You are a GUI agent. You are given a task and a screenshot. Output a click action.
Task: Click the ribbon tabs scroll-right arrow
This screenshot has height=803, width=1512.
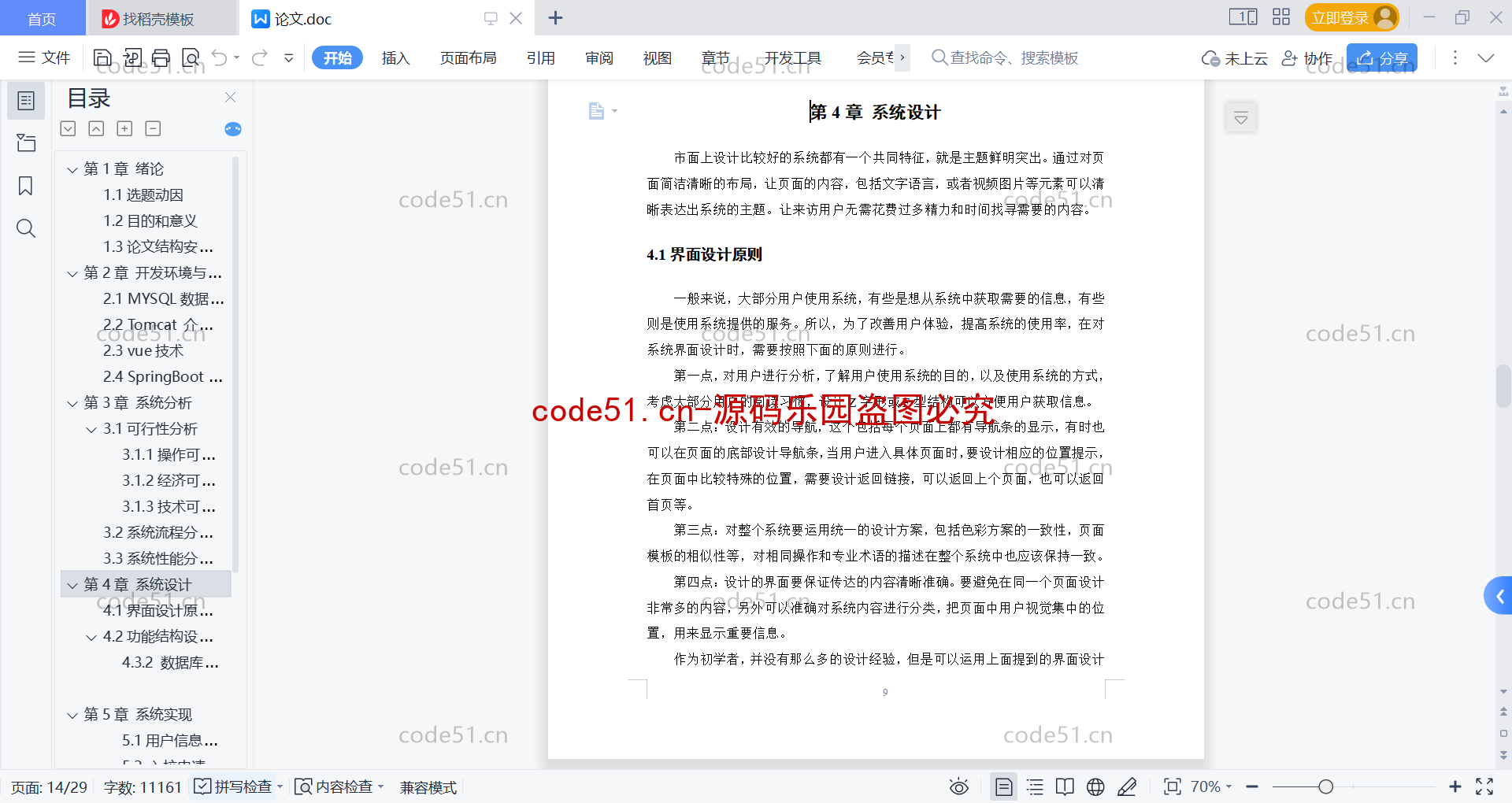coord(902,57)
